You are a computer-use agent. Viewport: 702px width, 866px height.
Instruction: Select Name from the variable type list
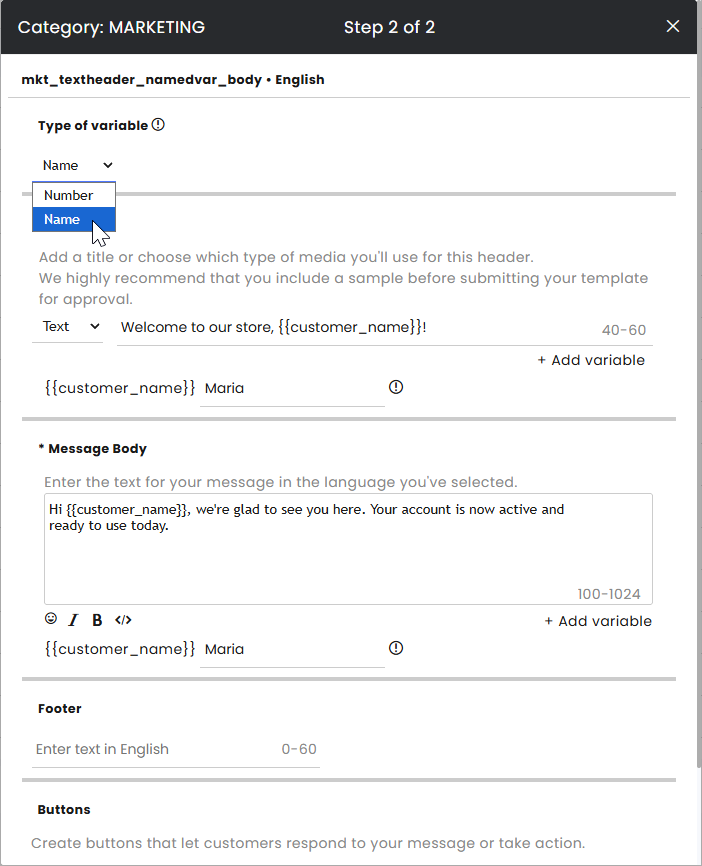click(74, 219)
